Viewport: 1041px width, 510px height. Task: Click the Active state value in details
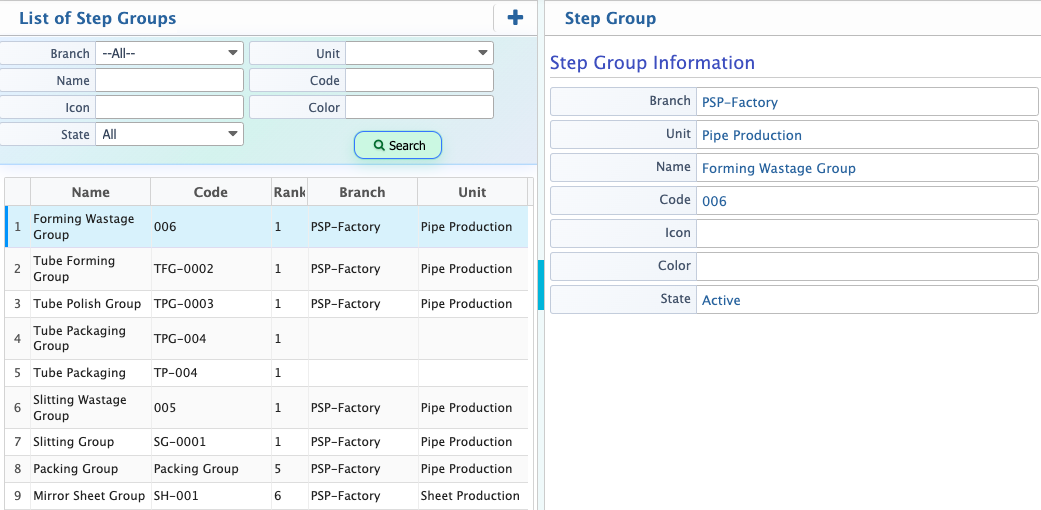[x=721, y=300]
